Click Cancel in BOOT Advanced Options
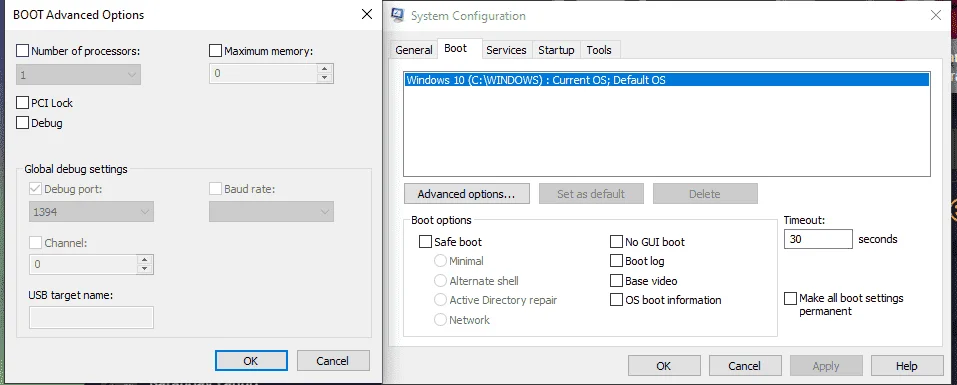The image size is (957, 385). [333, 361]
